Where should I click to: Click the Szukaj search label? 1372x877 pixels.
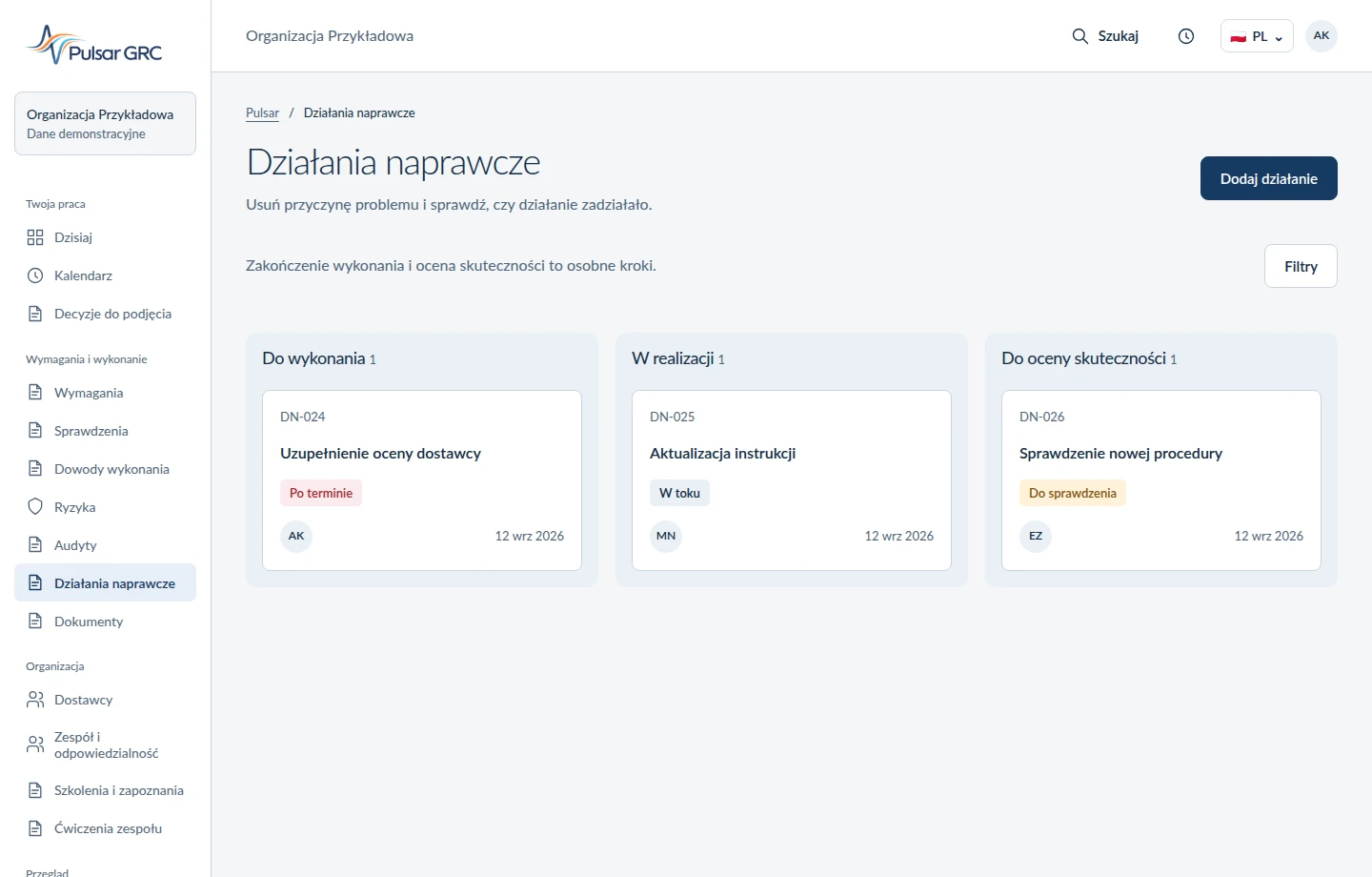point(1118,36)
